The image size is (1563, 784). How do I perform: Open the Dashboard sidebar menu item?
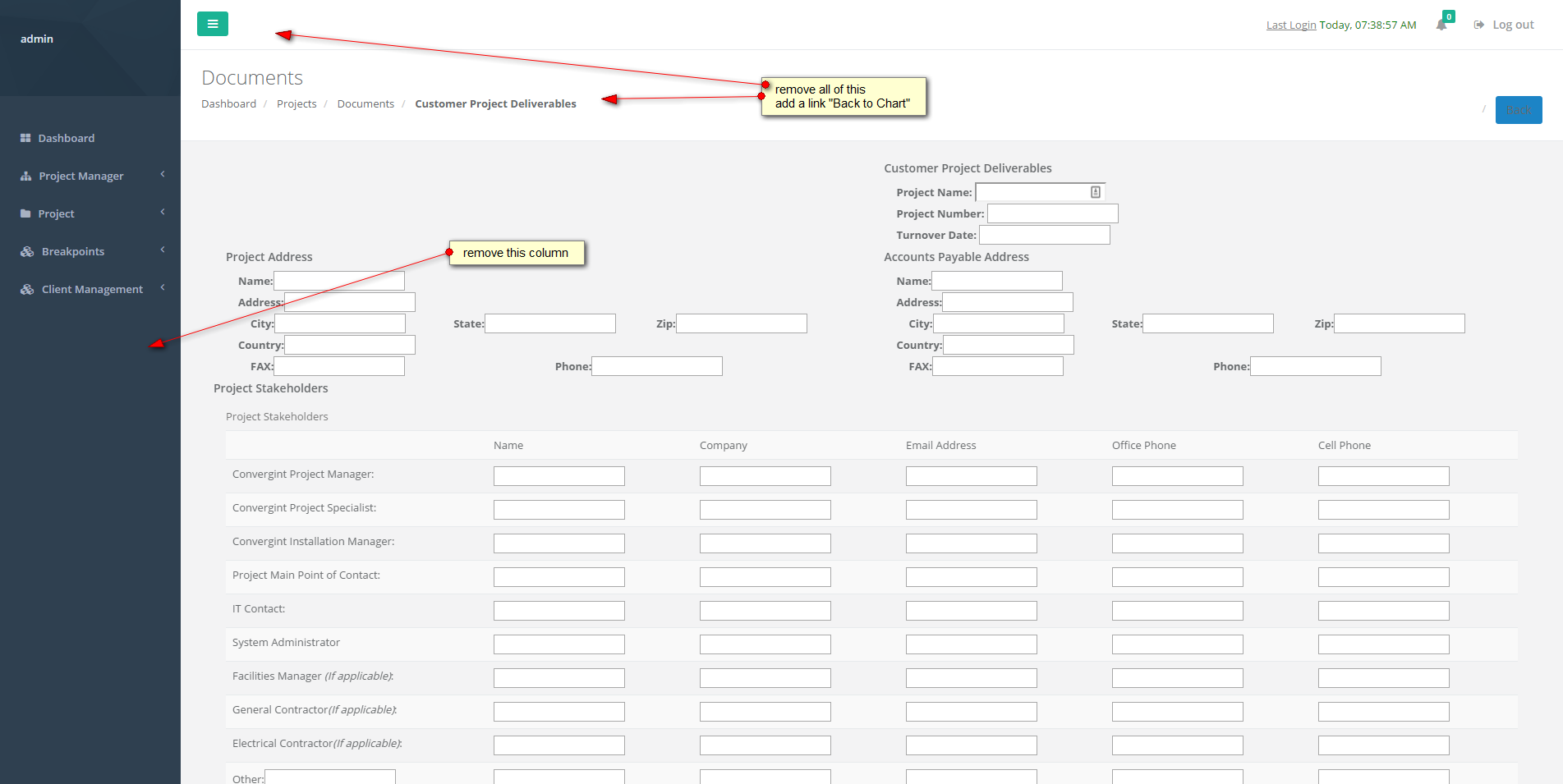click(66, 138)
